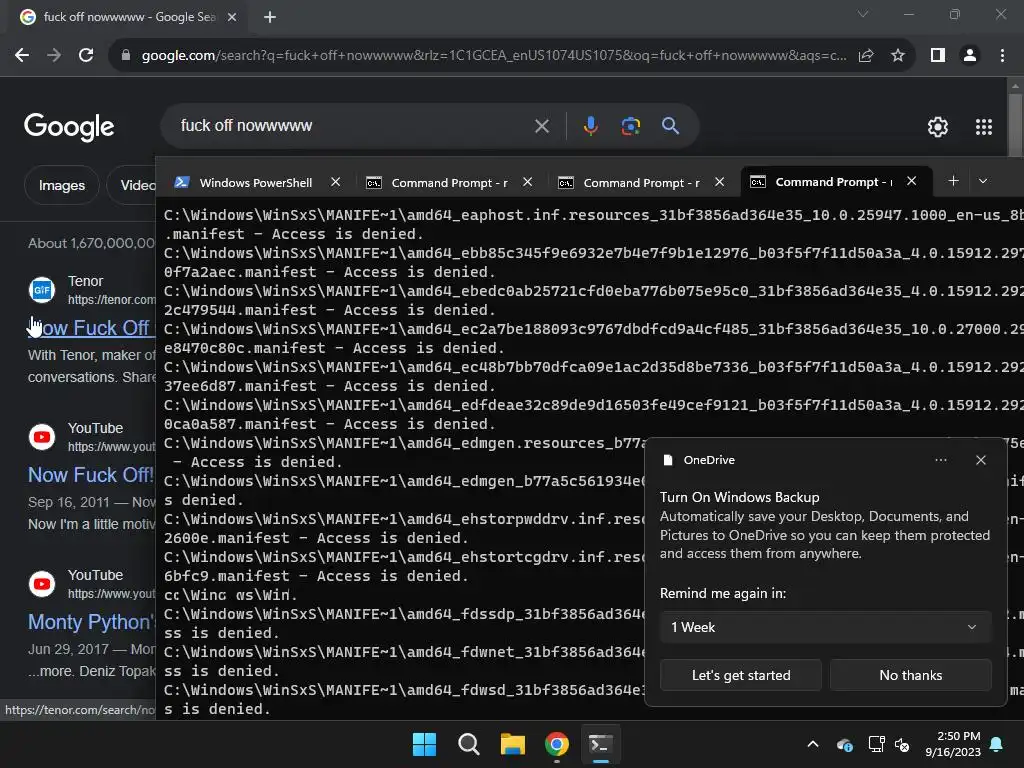Image resolution: width=1024 pixels, height=768 pixels.
Task: Open the 'Remind me again in' dropdown
Action: [x=825, y=628]
